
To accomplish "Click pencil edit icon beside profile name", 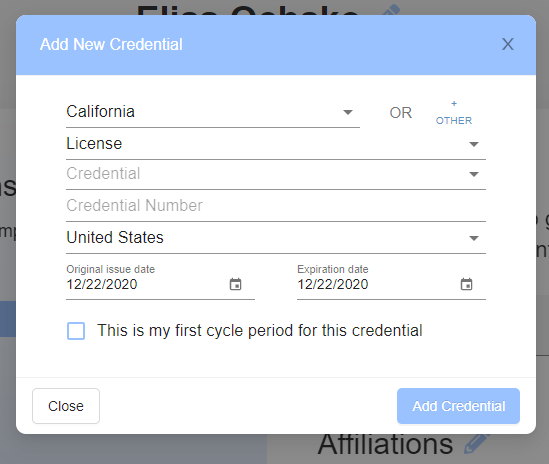I will [x=391, y=10].
